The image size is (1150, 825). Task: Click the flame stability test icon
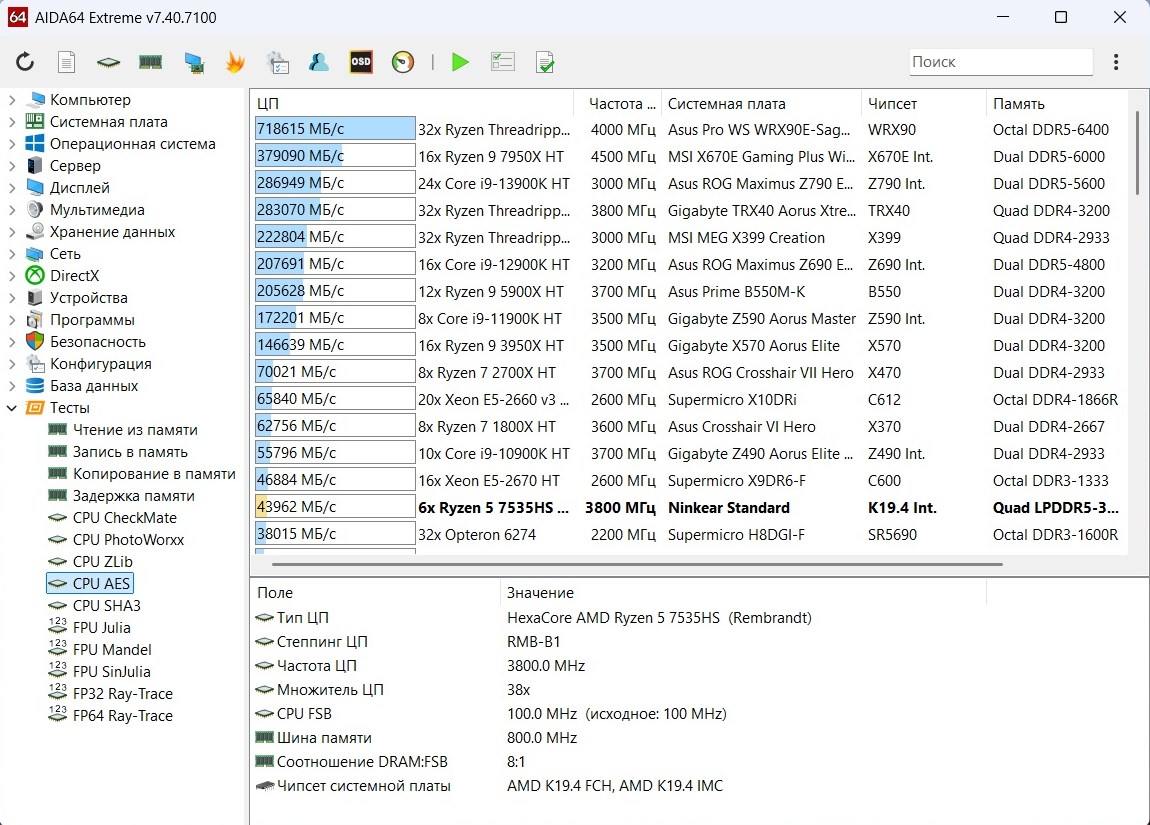point(235,62)
